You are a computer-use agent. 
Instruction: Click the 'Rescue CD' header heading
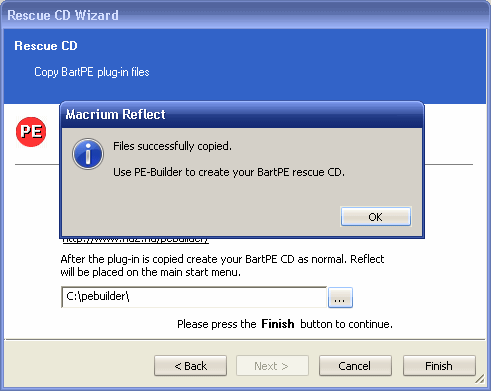[x=46, y=46]
